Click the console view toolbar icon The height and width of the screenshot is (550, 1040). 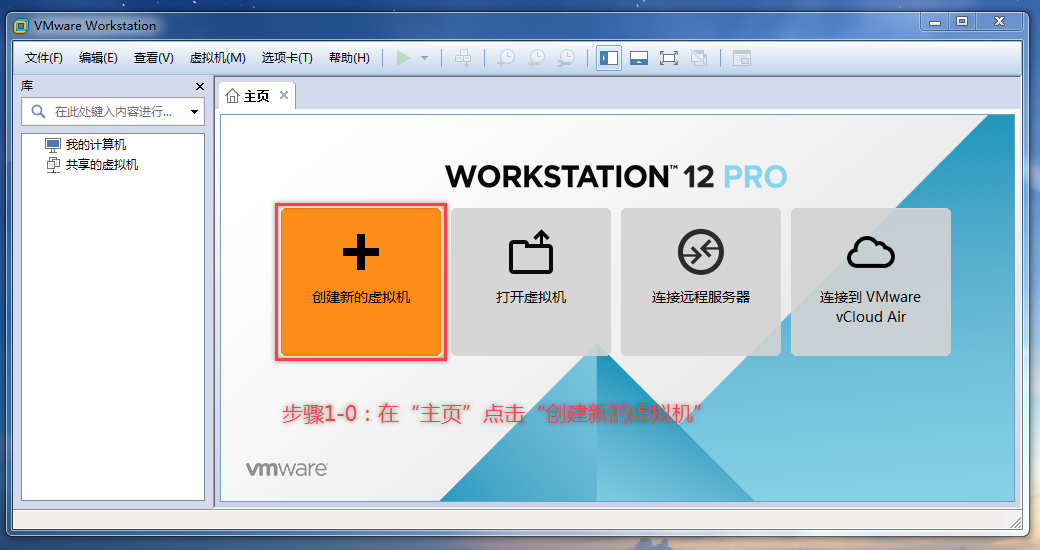point(742,58)
